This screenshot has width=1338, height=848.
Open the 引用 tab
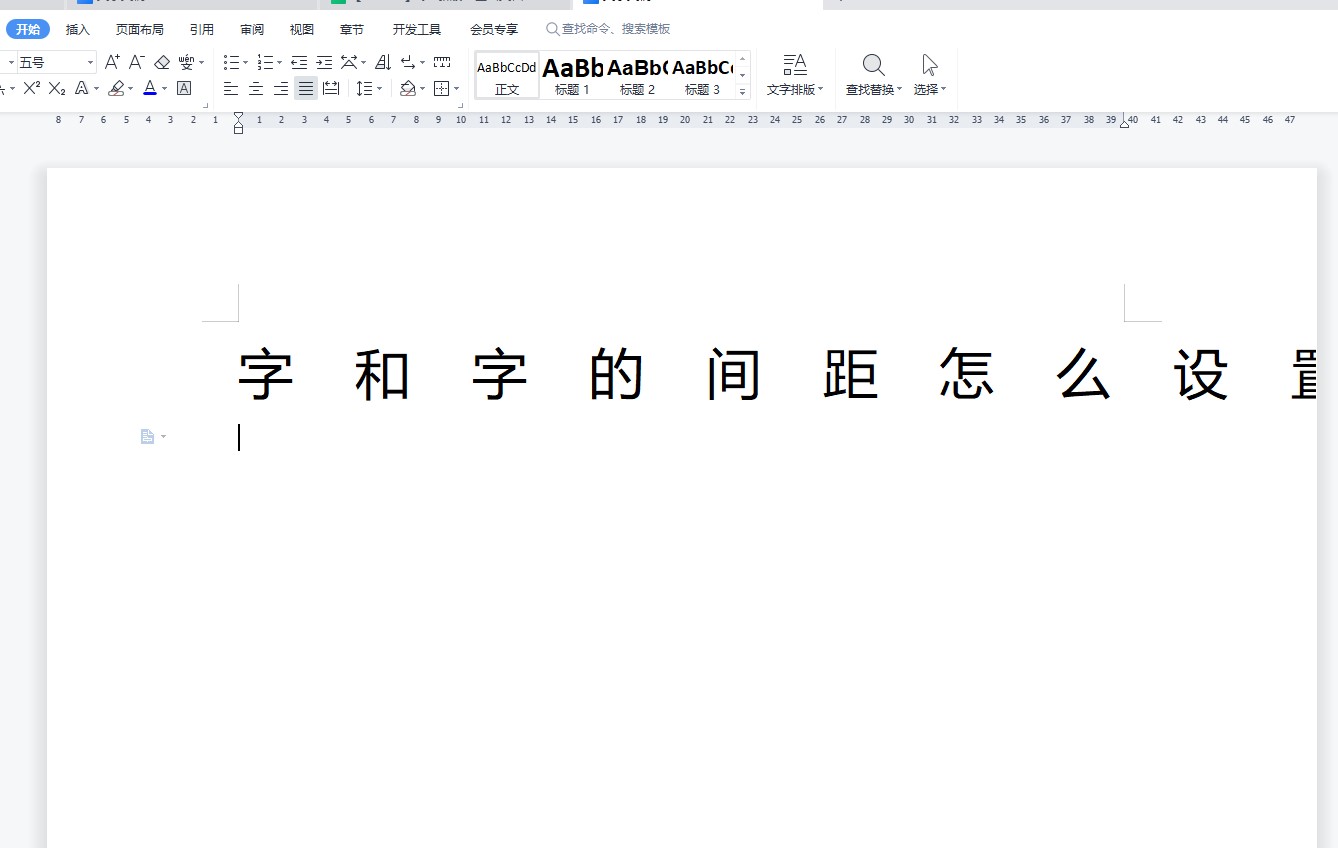202,29
